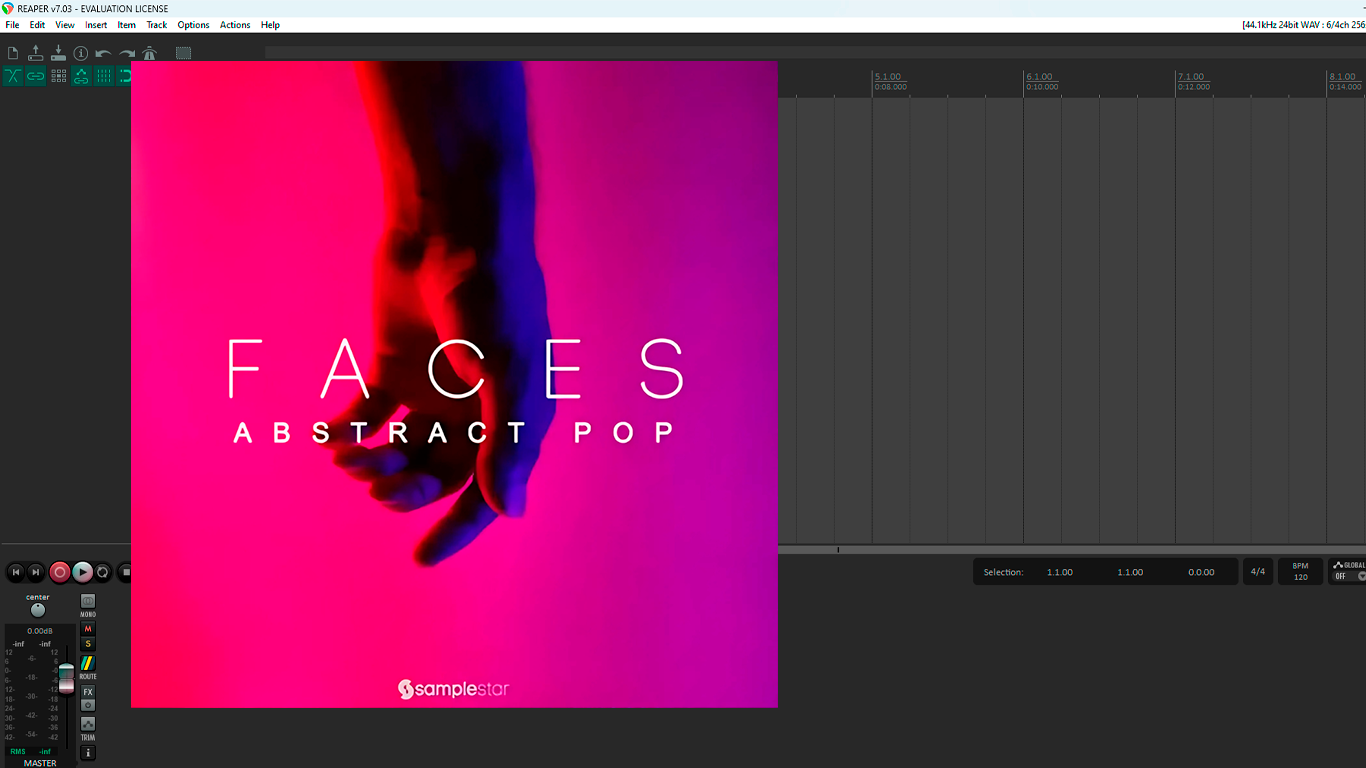Image resolution: width=1366 pixels, height=768 pixels.
Task: Click the Save Project download-arrow icon
Action: click(58, 53)
